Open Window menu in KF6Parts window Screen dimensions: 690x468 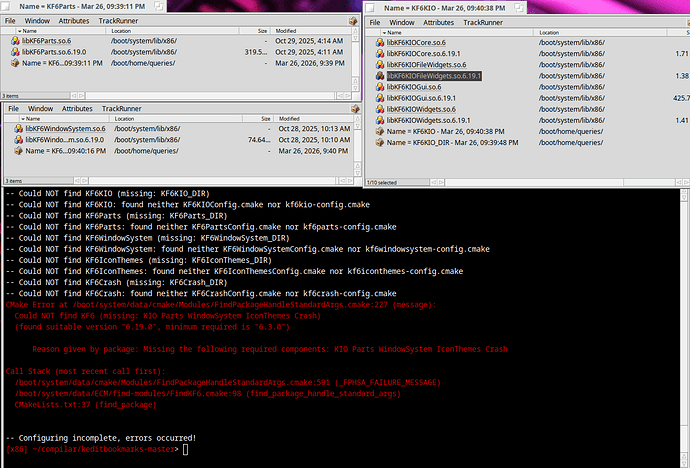(x=37, y=21)
